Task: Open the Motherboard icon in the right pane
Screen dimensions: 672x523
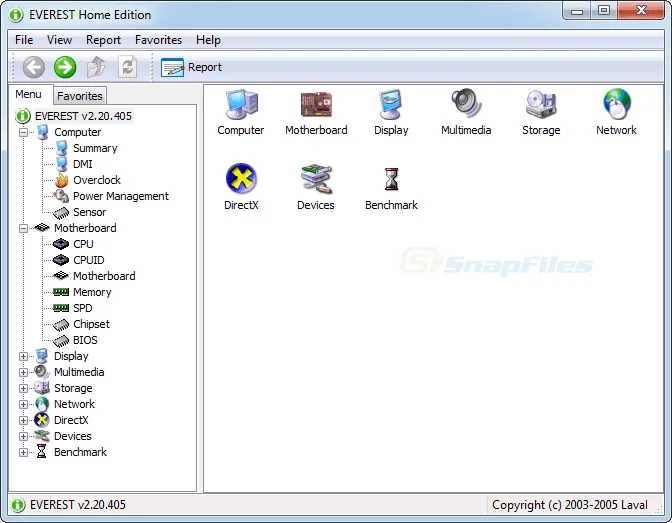Action: click(316, 112)
